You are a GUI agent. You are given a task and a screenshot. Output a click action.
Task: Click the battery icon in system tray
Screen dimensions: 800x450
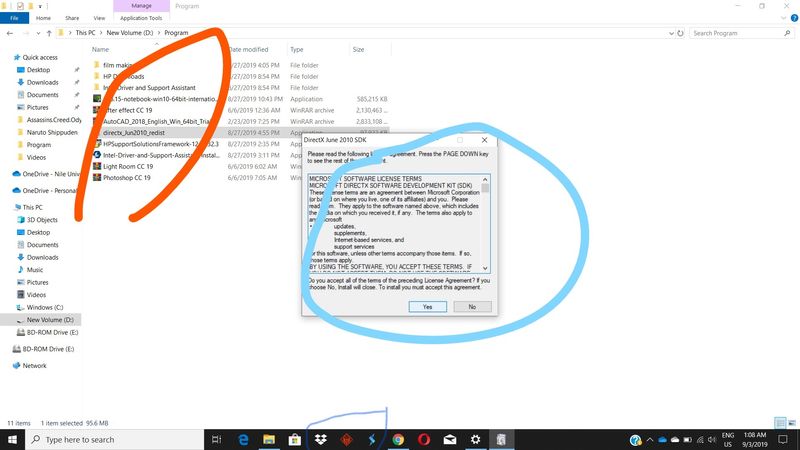tap(687, 439)
